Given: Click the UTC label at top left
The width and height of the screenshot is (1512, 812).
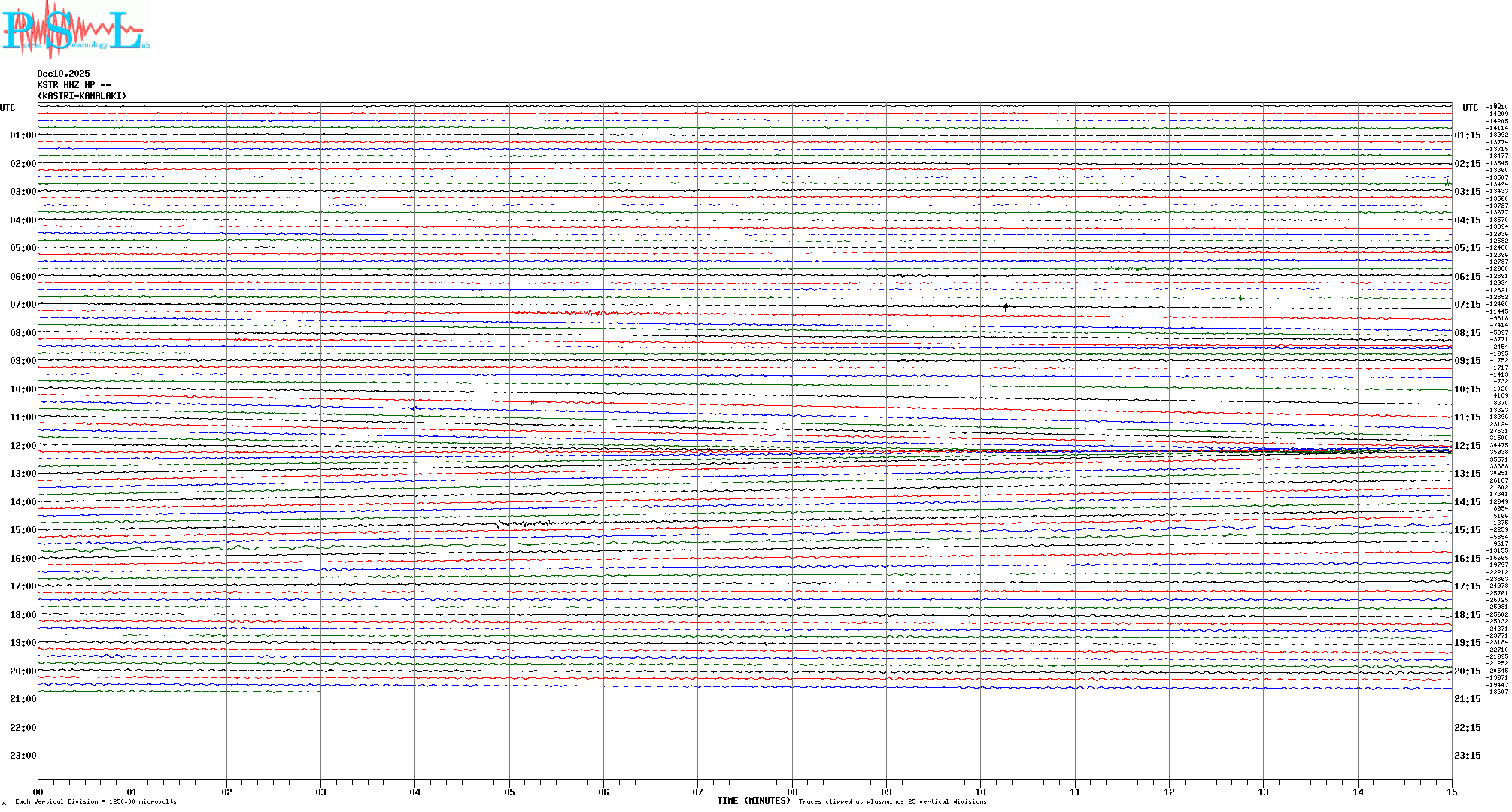Looking at the screenshot, I should (8, 108).
